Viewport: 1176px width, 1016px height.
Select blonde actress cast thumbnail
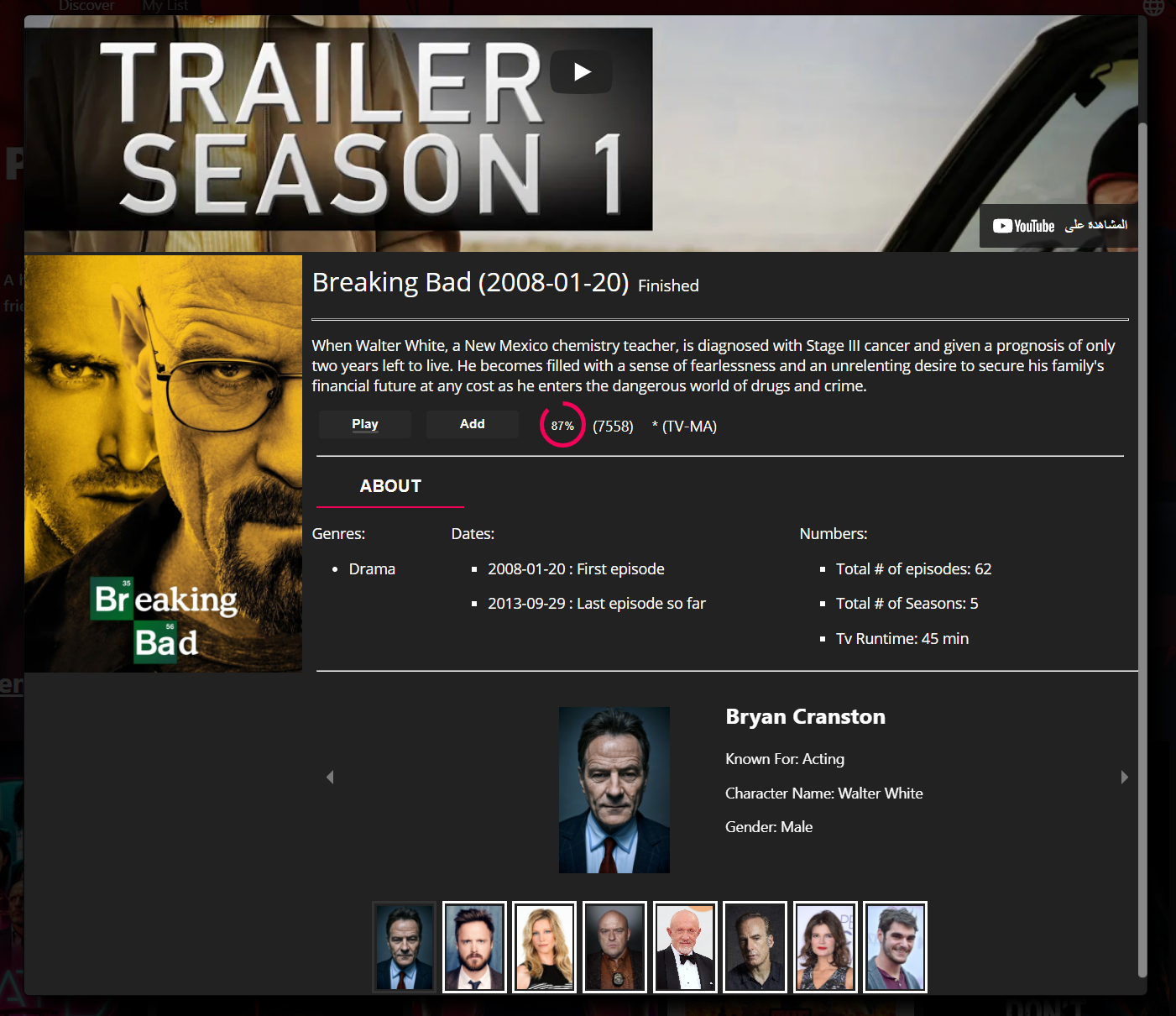tap(545, 947)
